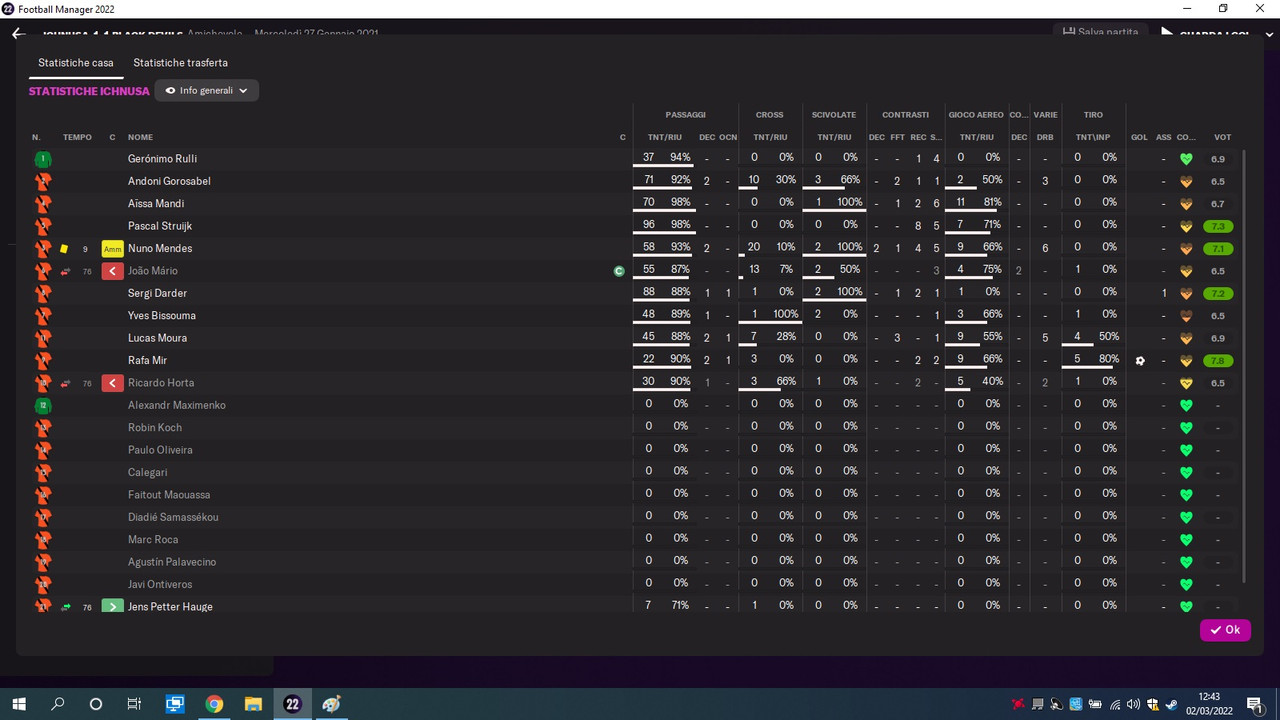This screenshot has width=1280, height=720.
Task: Sort by the NOME column header
Action: click(140, 137)
